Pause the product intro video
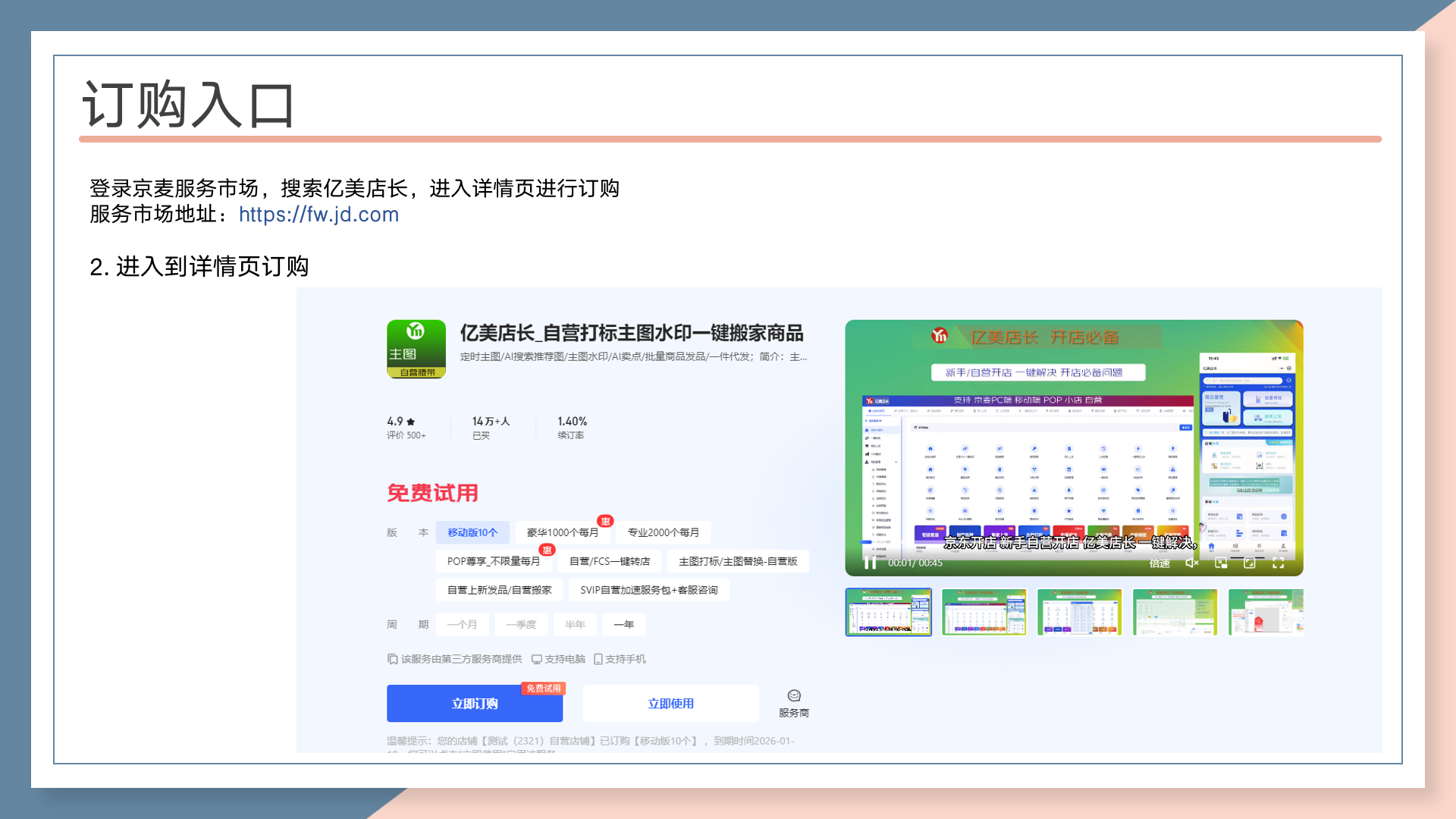This screenshot has height=819, width=1456. click(x=870, y=563)
